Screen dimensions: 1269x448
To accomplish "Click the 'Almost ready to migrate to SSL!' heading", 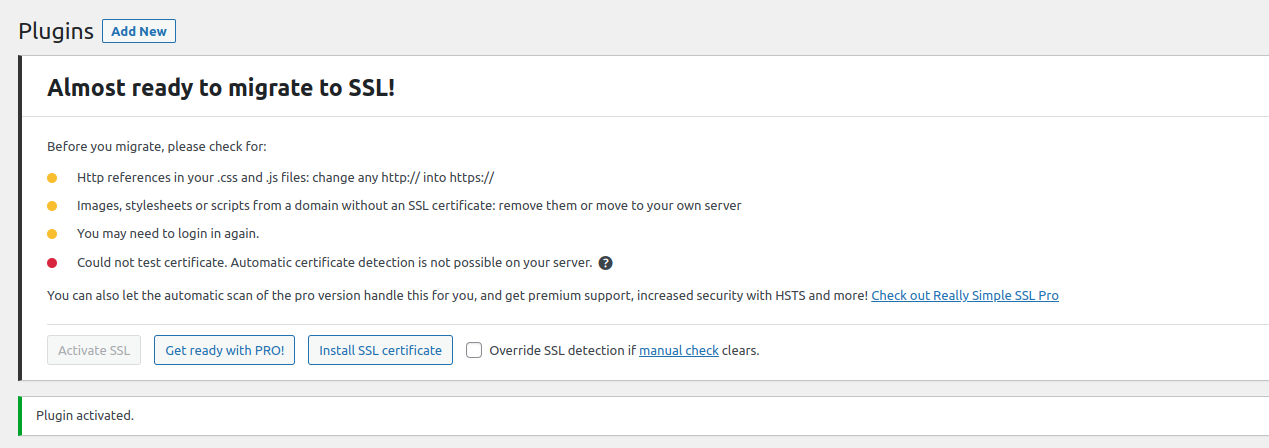I will [x=221, y=88].
